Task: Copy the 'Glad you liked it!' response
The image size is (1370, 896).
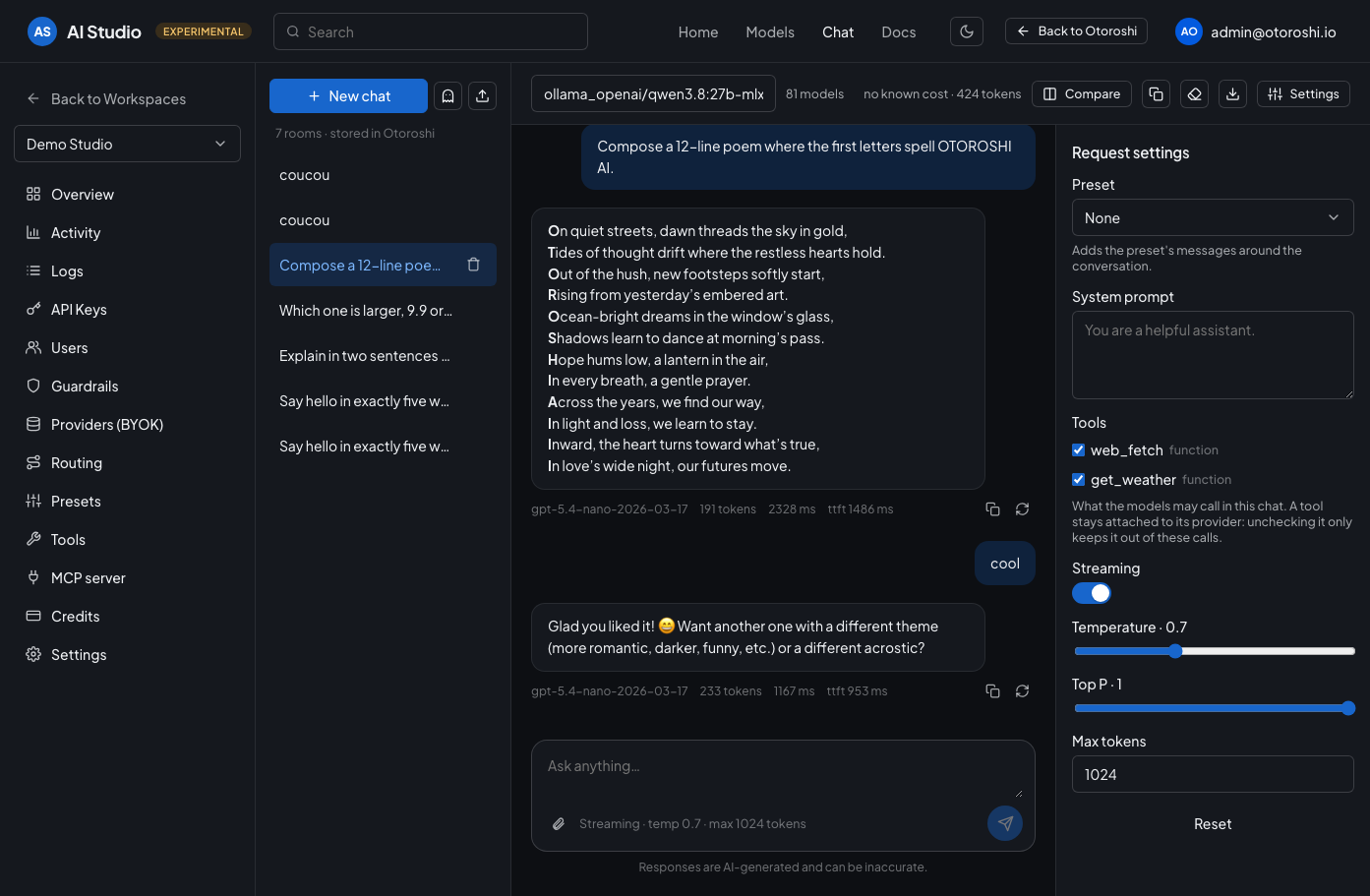Action: click(993, 691)
